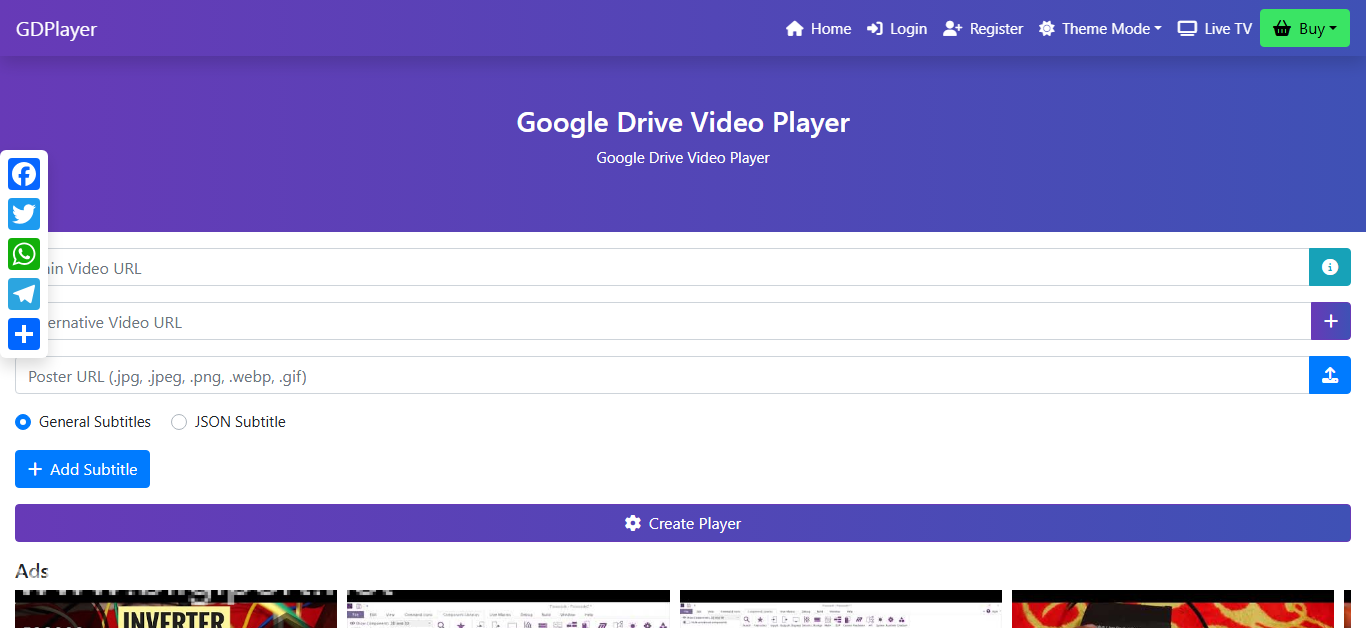Click the info icon beside Main Video URL

click(1330, 267)
